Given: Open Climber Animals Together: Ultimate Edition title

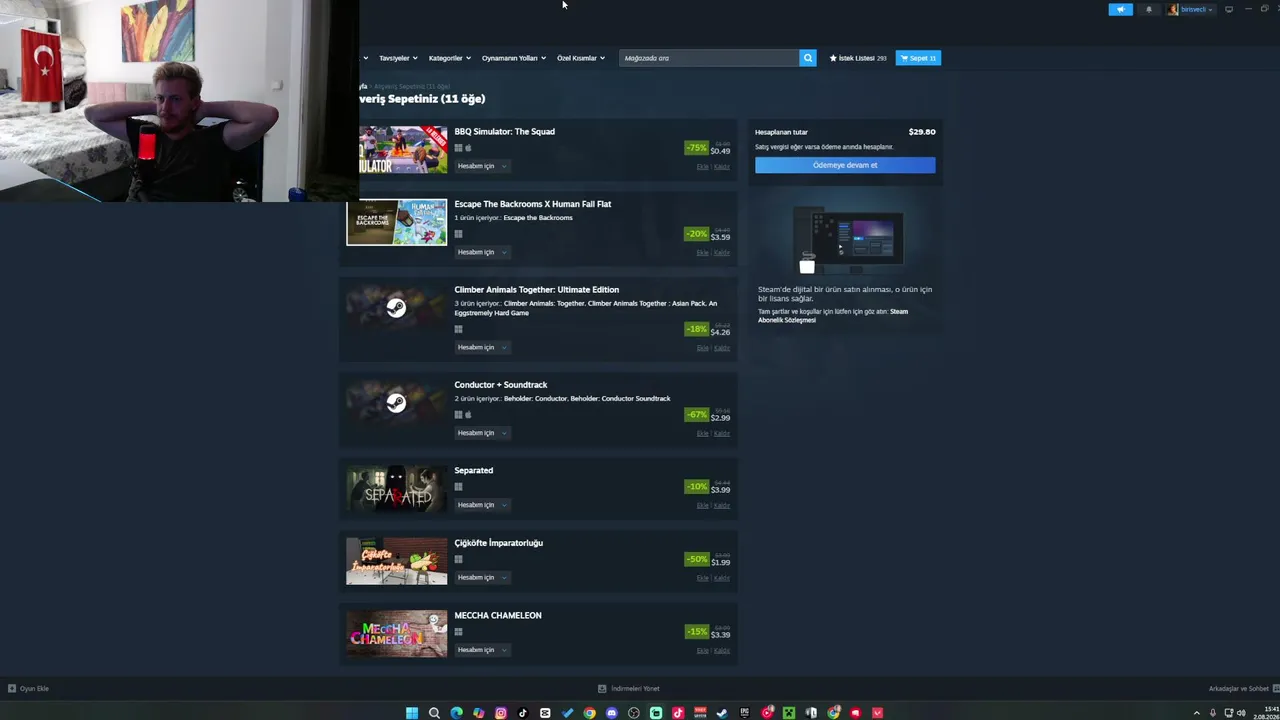Looking at the screenshot, I should [x=537, y=290].
